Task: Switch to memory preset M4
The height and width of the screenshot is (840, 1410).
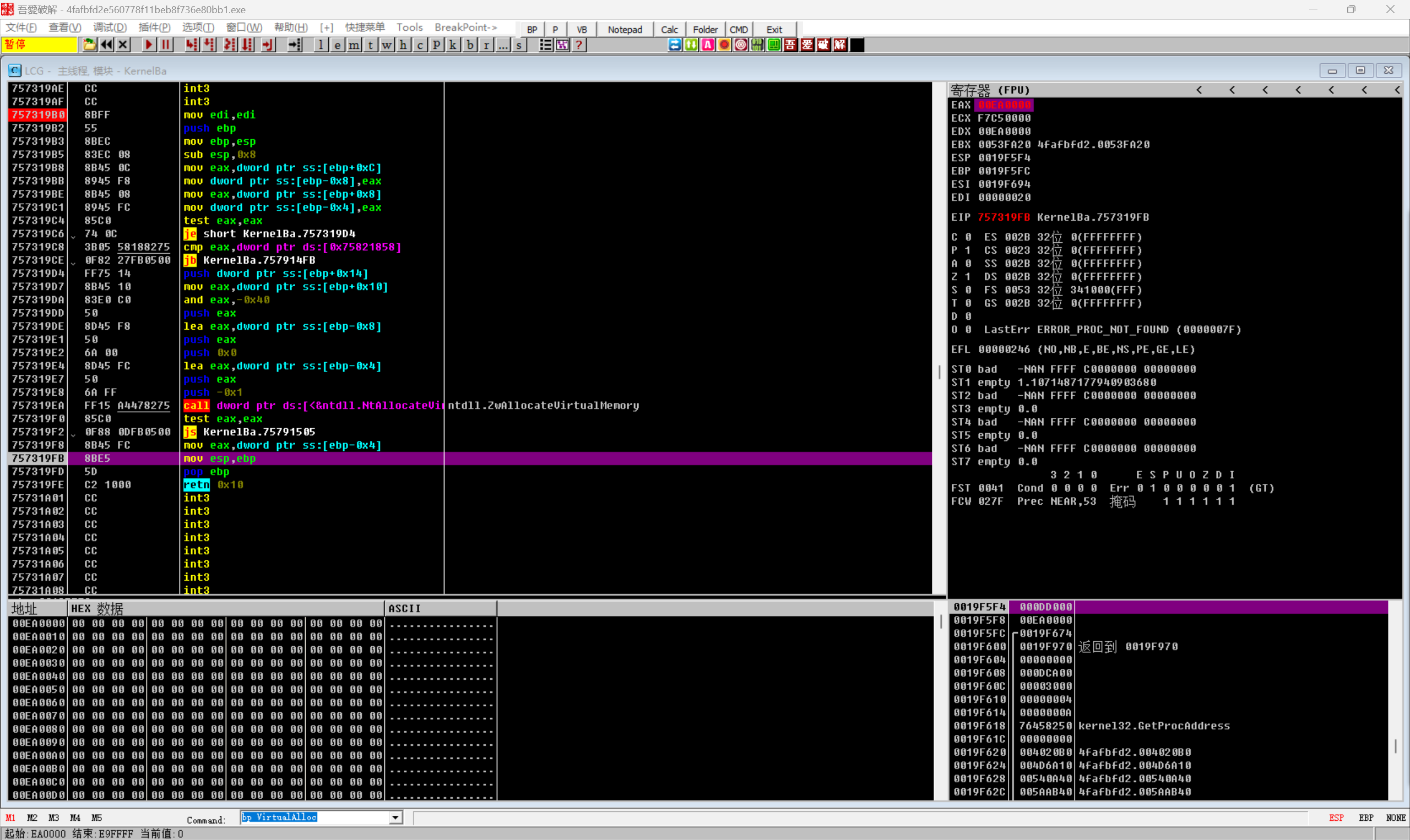Action: coord(75,818)
